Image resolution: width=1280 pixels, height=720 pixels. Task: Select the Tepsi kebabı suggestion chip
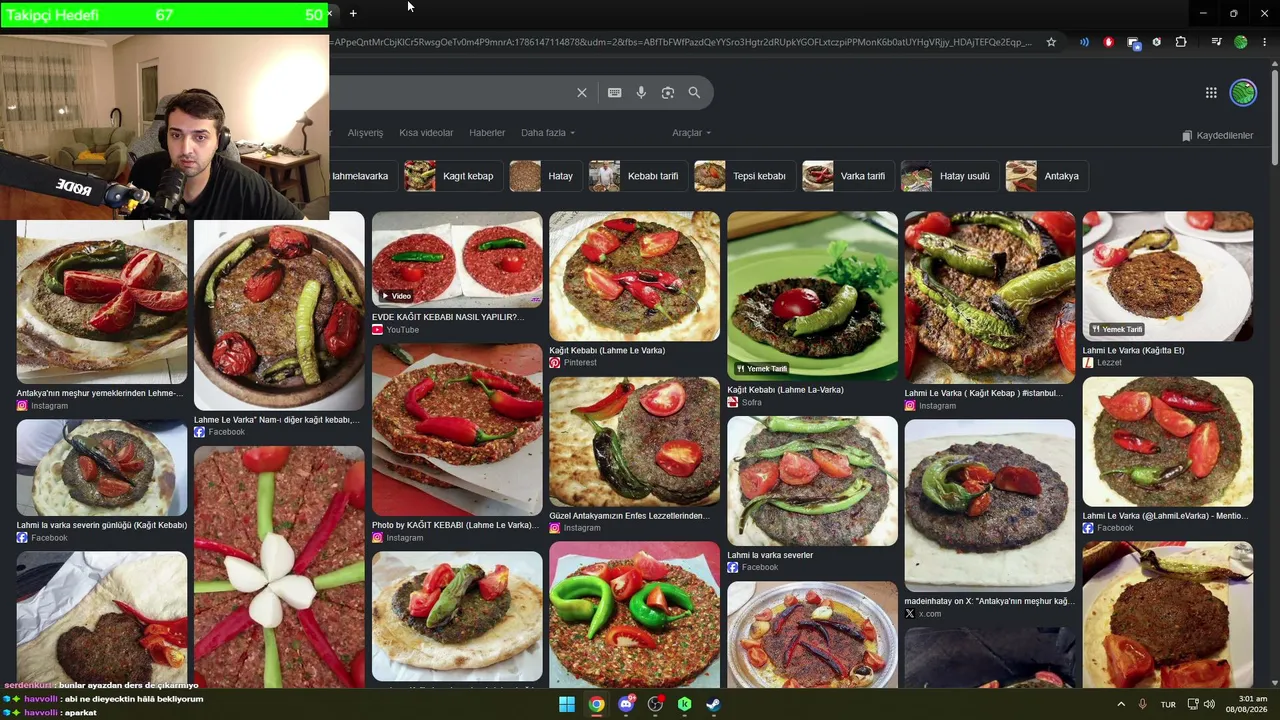(745, 176)
